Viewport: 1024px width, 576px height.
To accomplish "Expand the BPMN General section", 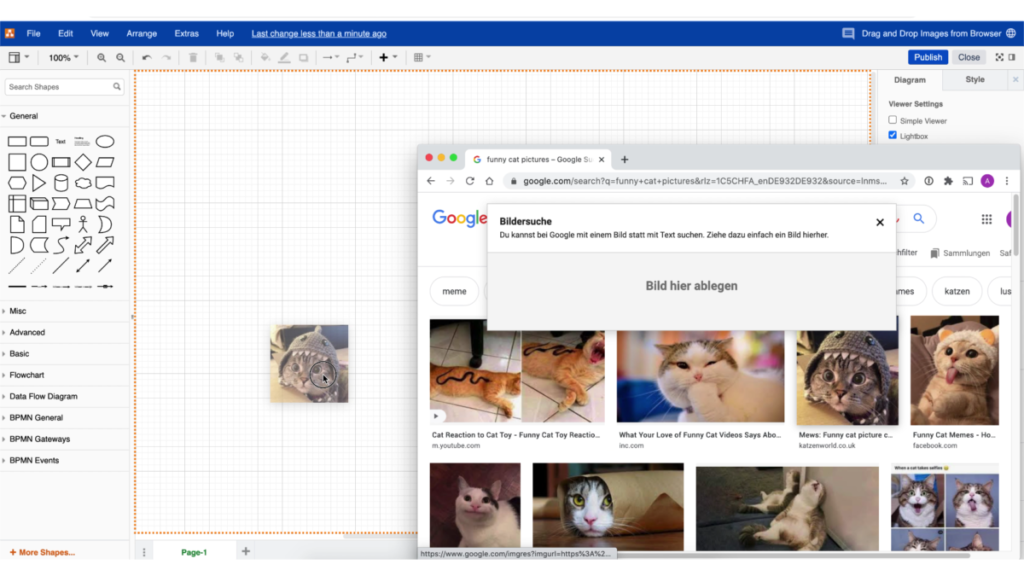I will [36, 418].
